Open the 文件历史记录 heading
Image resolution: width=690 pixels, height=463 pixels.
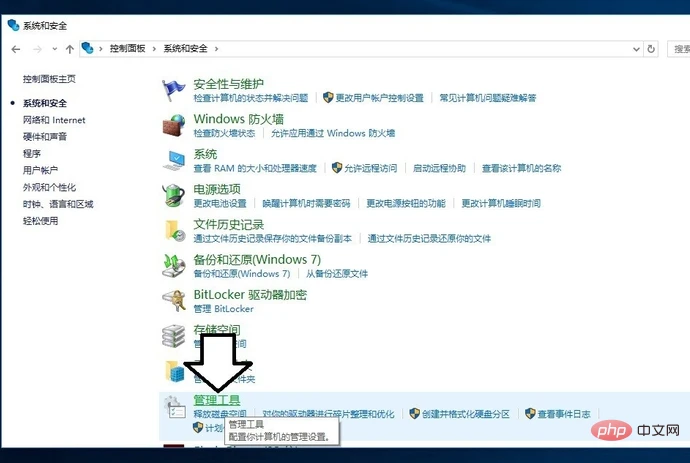coord(228,224)
